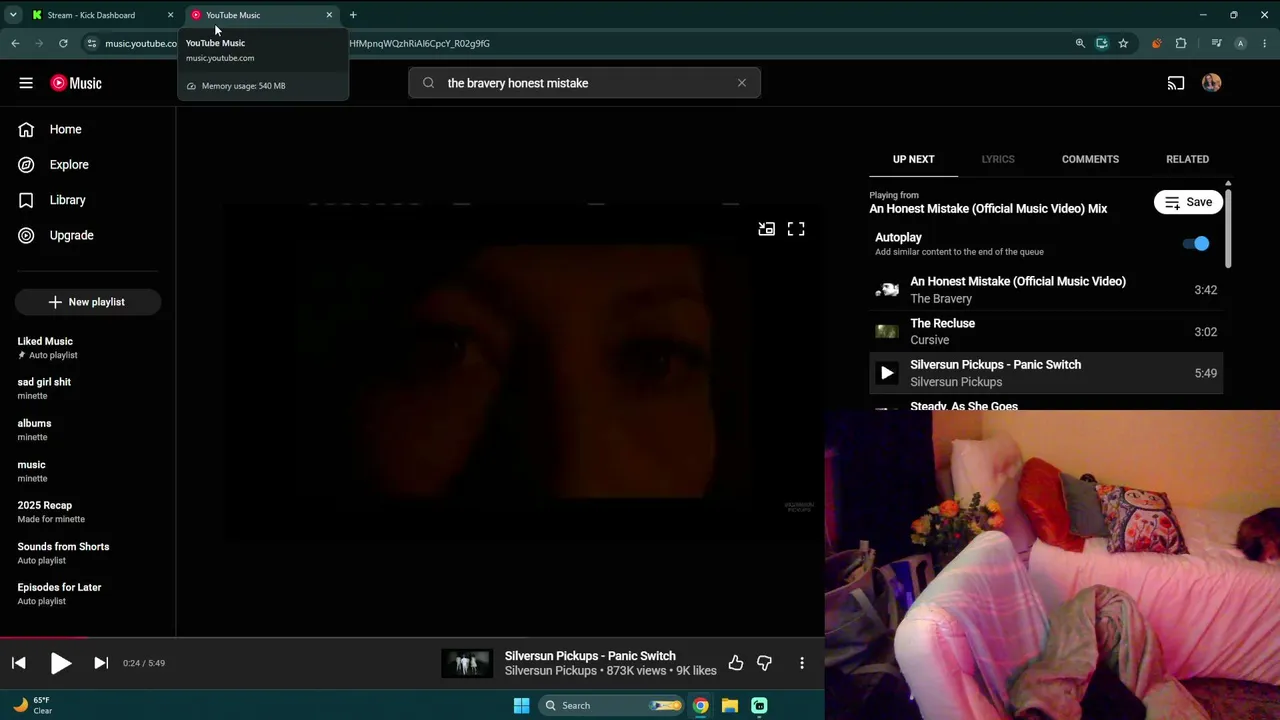Close the YouTube Music browser tab
The image size is (1280, 720).
click(x=329, y=15)
